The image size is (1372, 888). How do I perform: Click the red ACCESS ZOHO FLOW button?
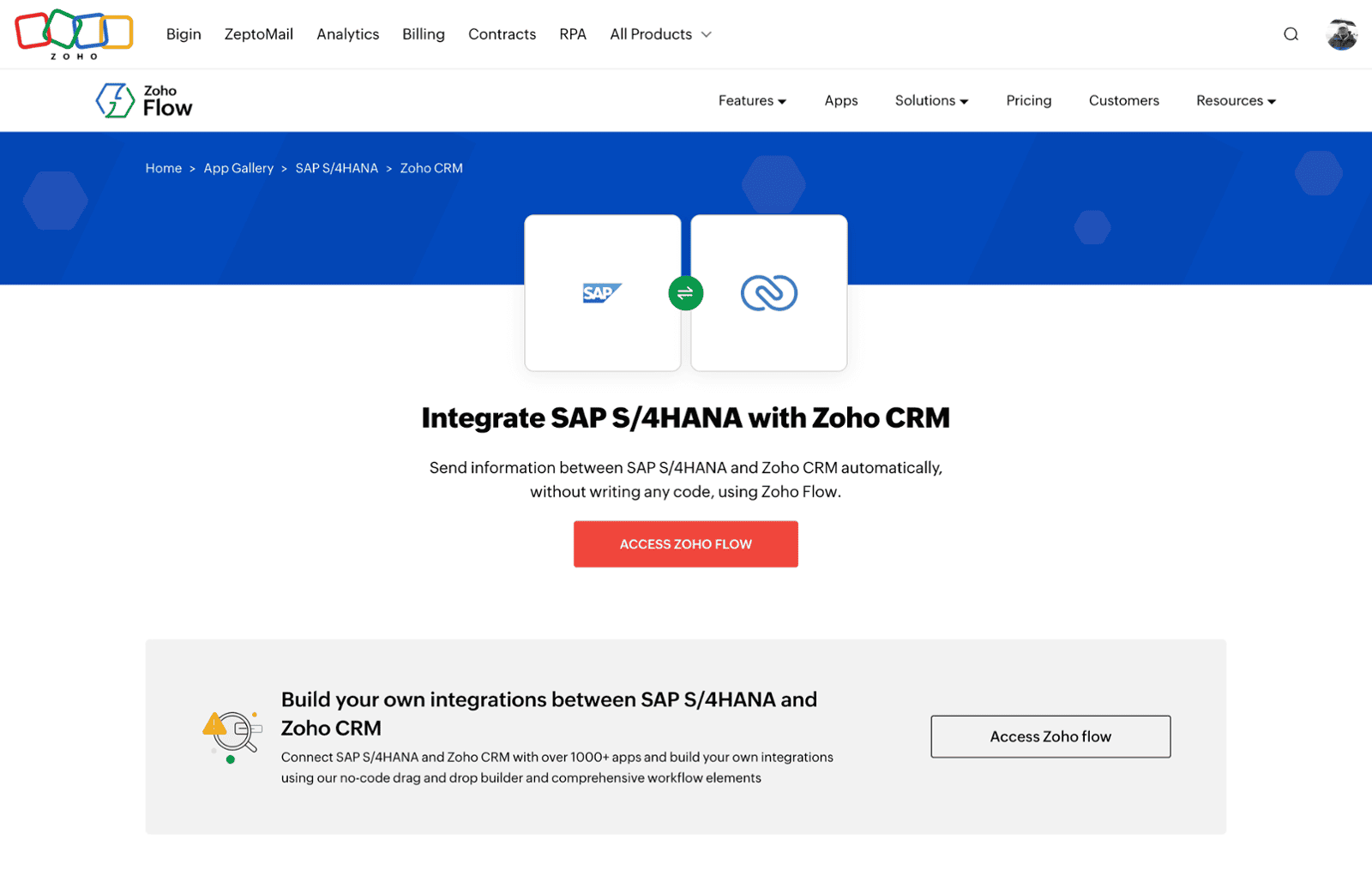point(685,543)
